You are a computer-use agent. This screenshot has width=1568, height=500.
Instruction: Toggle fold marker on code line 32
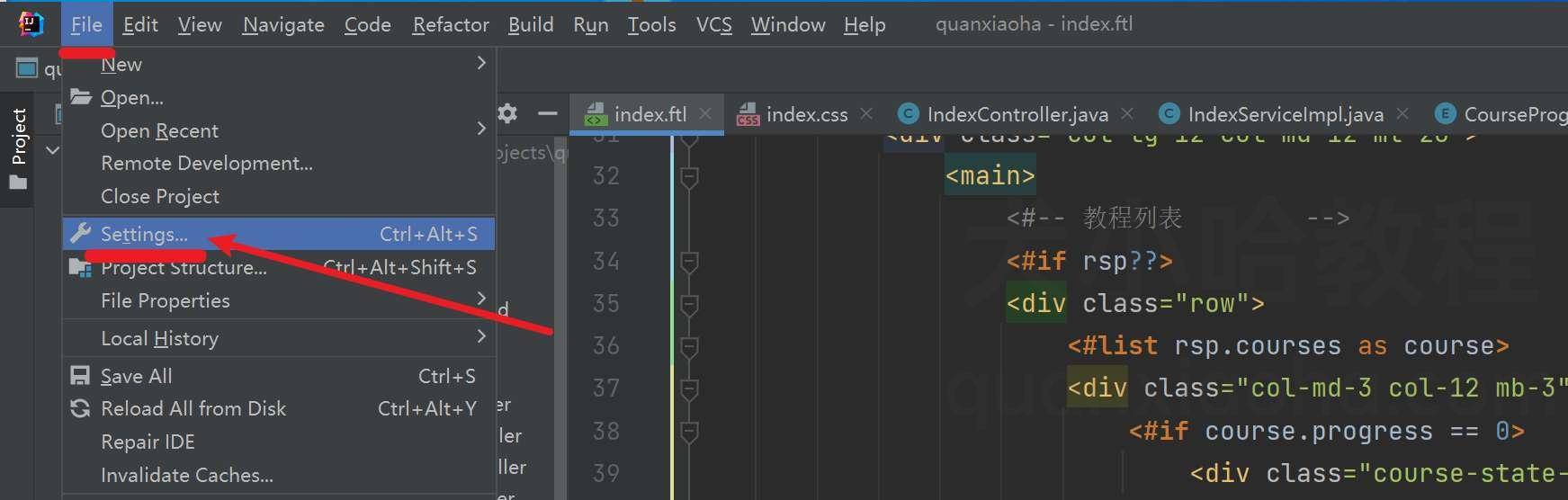click(x=689, y=176)
